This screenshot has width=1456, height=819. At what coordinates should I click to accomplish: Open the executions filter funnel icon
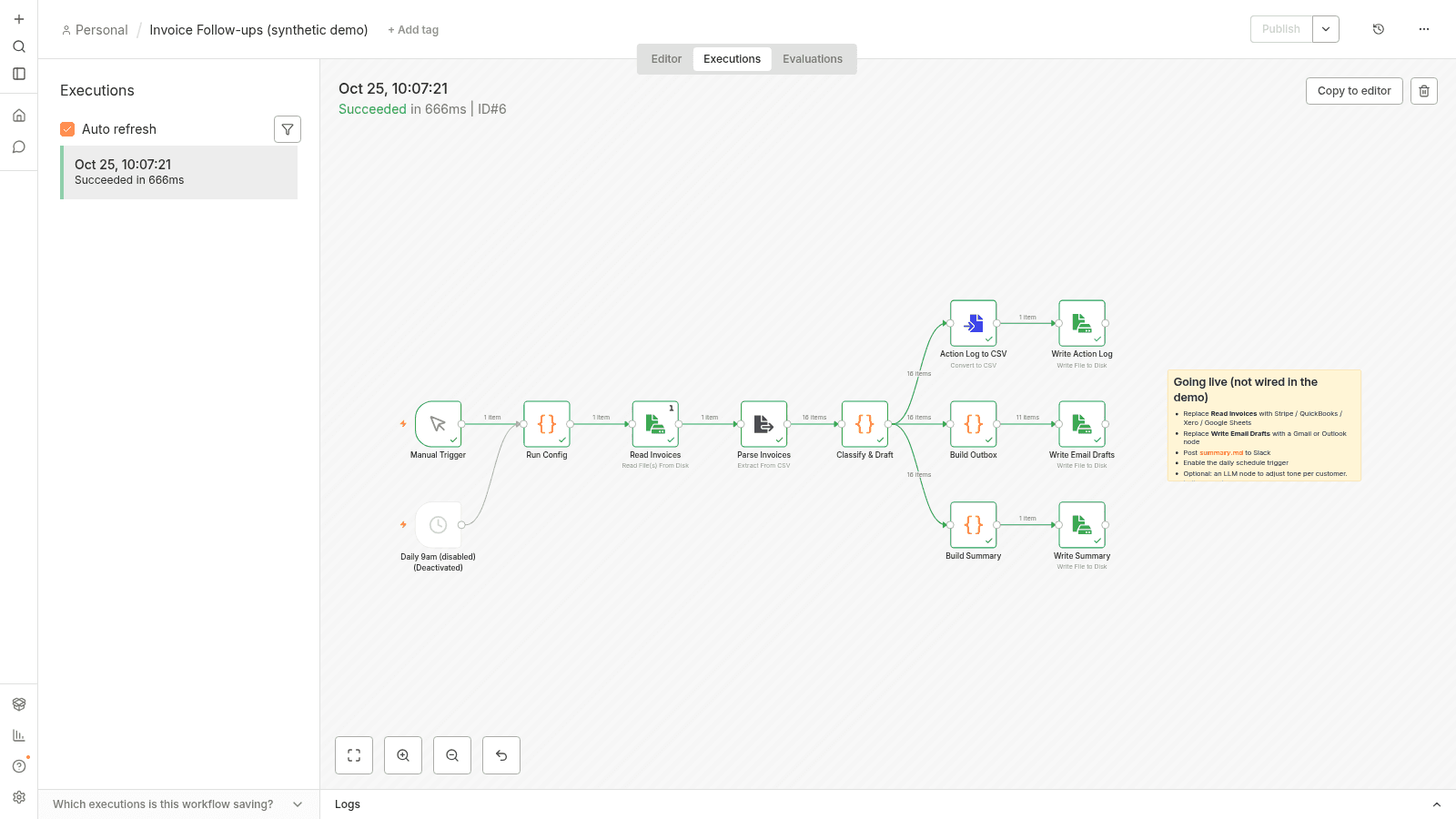point(288,129)
